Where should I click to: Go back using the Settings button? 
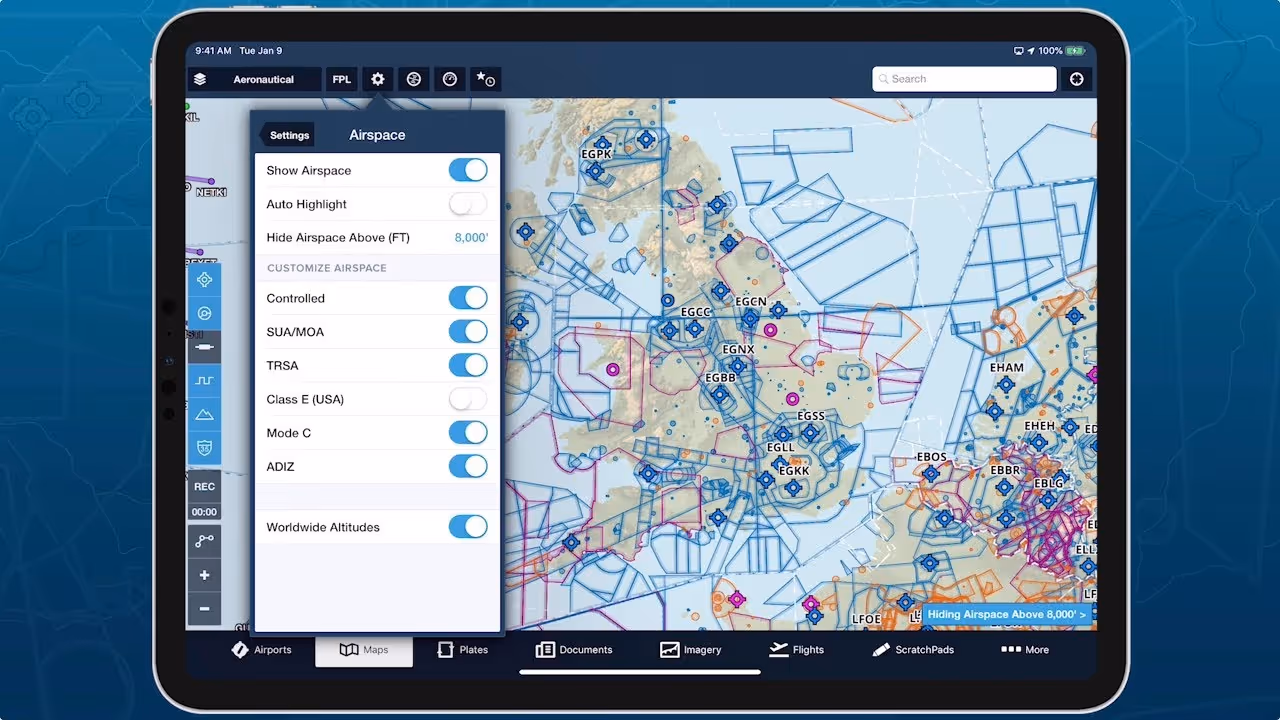[x=288, y=135]
